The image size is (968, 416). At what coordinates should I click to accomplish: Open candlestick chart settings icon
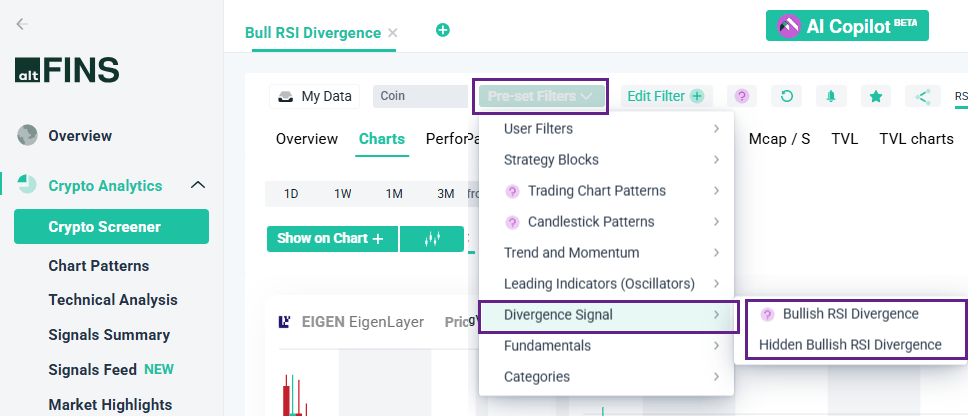[432, 239]
